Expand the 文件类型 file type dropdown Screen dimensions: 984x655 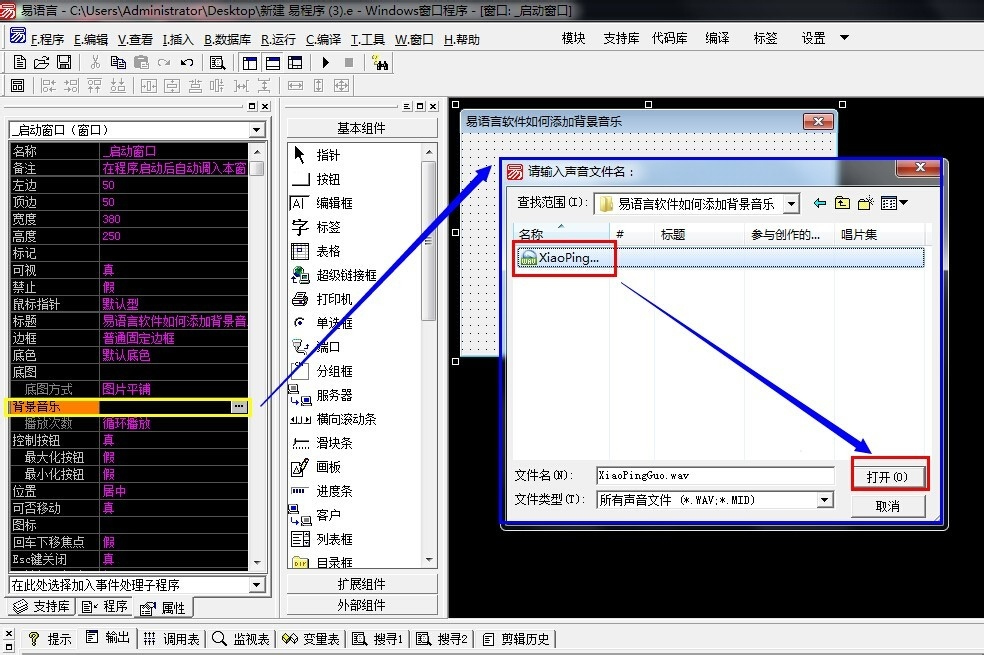[825, 500]
